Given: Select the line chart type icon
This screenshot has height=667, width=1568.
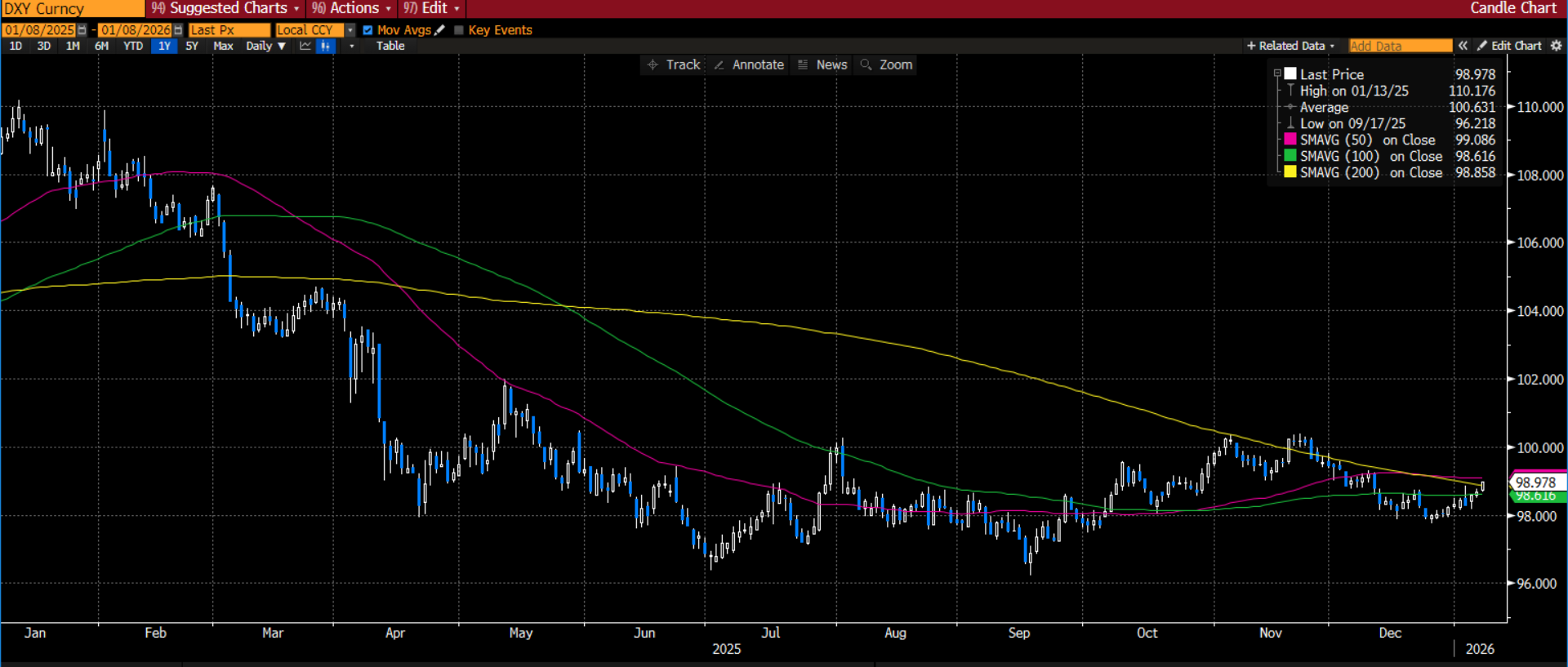Looking at the screenshot, I should (305, 46).
